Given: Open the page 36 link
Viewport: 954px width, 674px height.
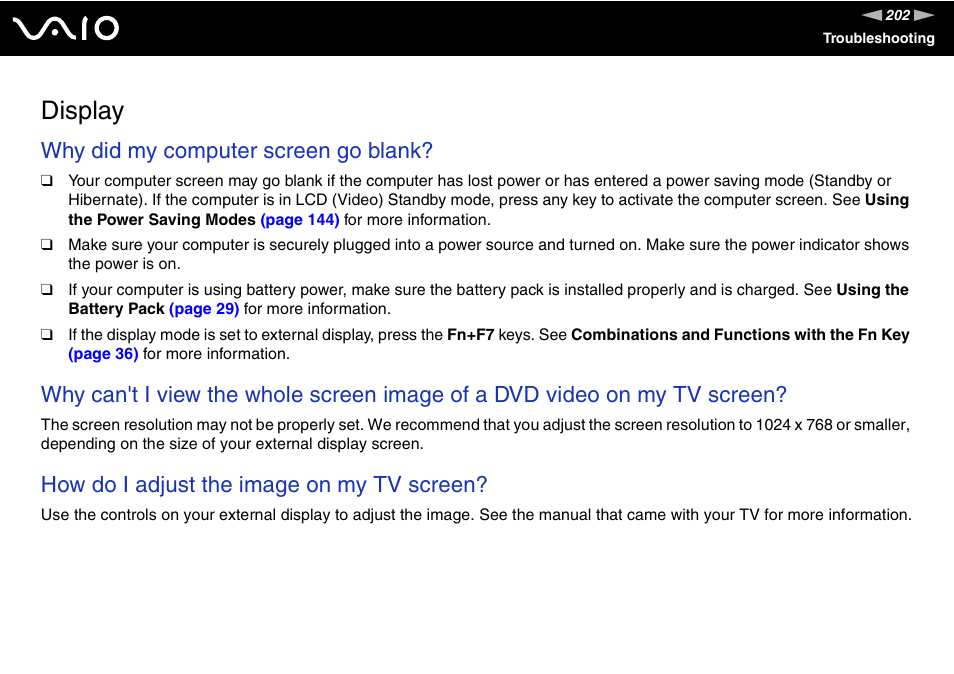Looking at the screenshot, I should (103, 353).
